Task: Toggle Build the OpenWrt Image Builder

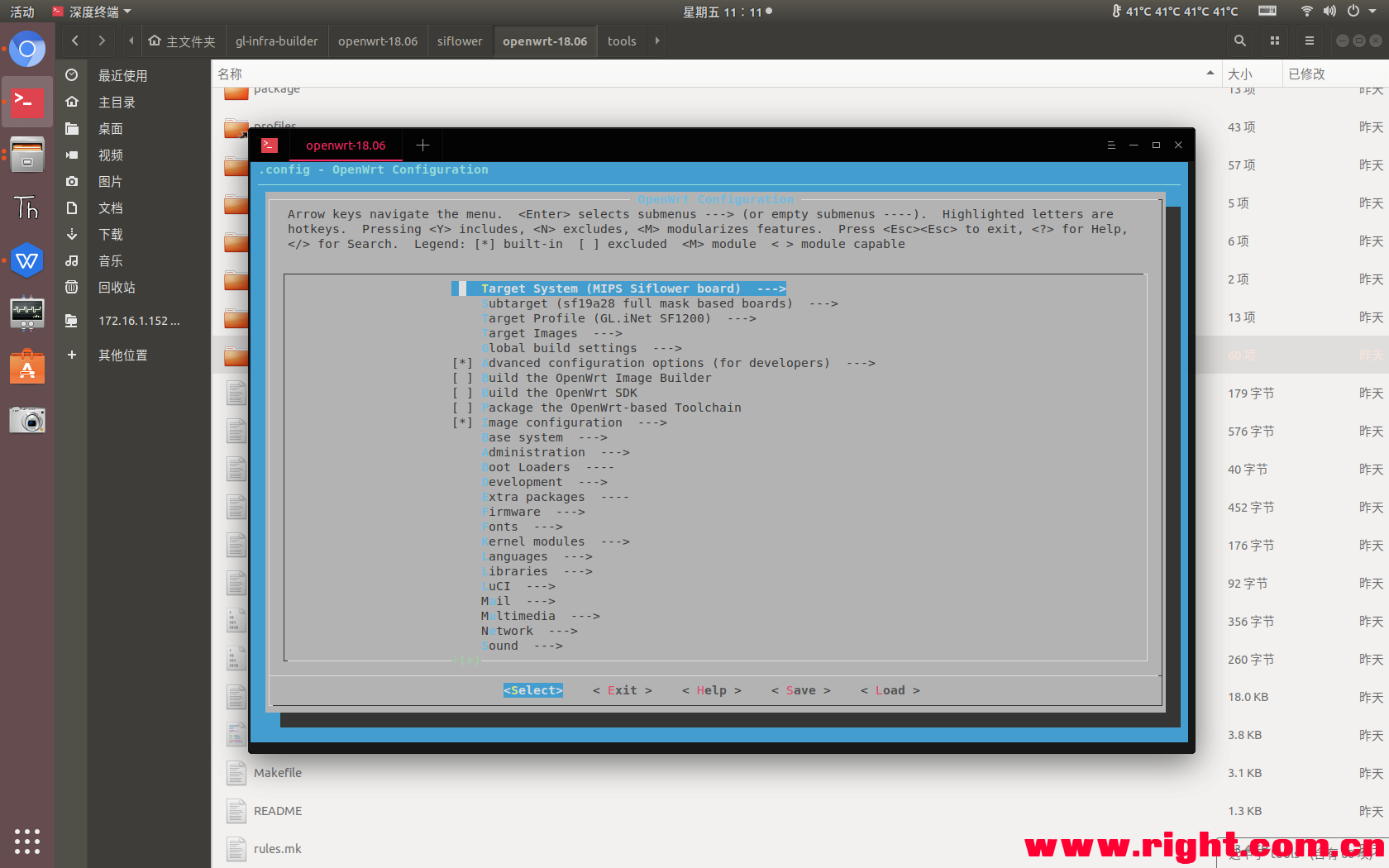Action: click(463, 378)
